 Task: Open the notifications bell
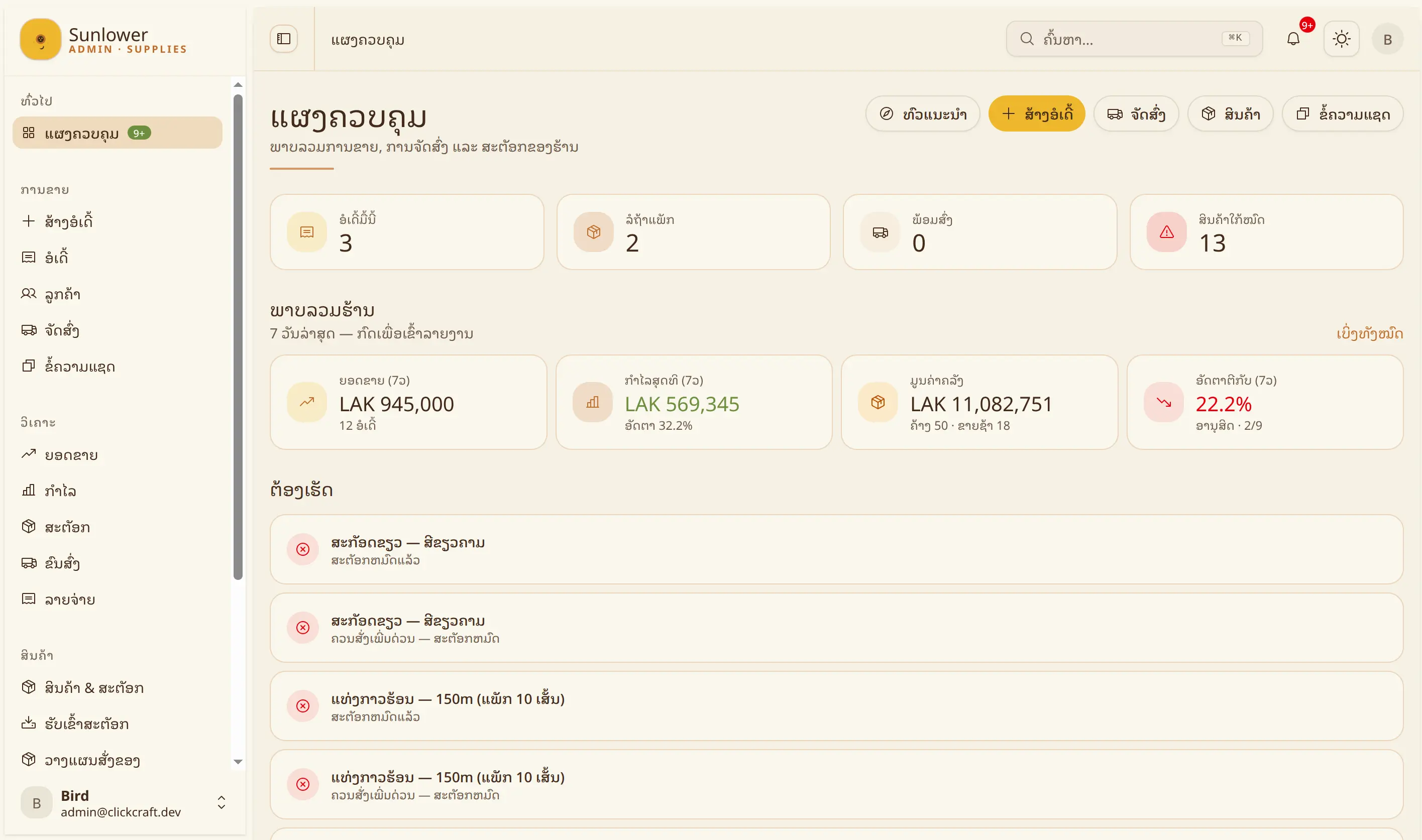(x=1293, y=39)
